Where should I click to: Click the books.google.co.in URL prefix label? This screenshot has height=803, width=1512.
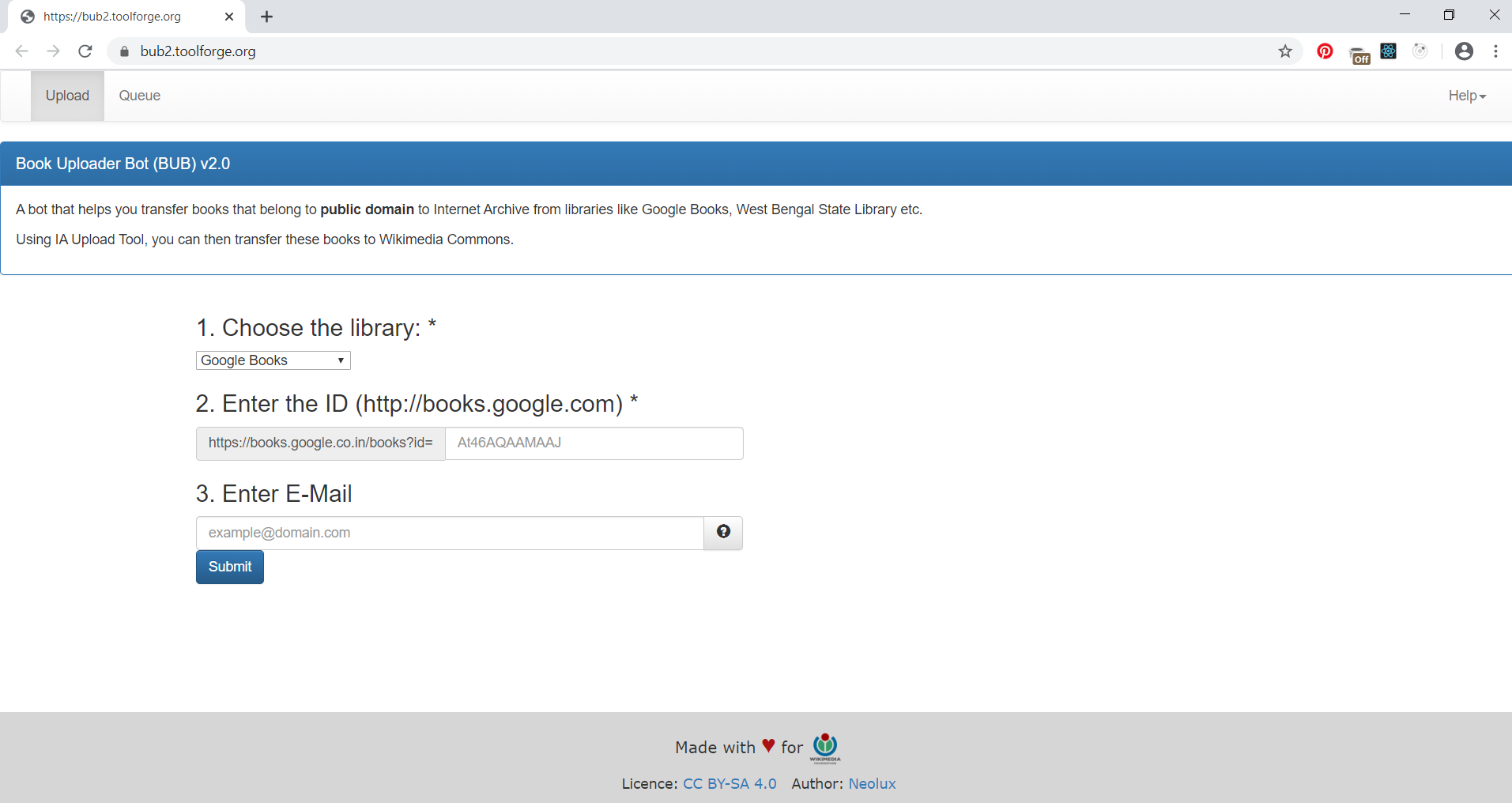coord(321,443)
